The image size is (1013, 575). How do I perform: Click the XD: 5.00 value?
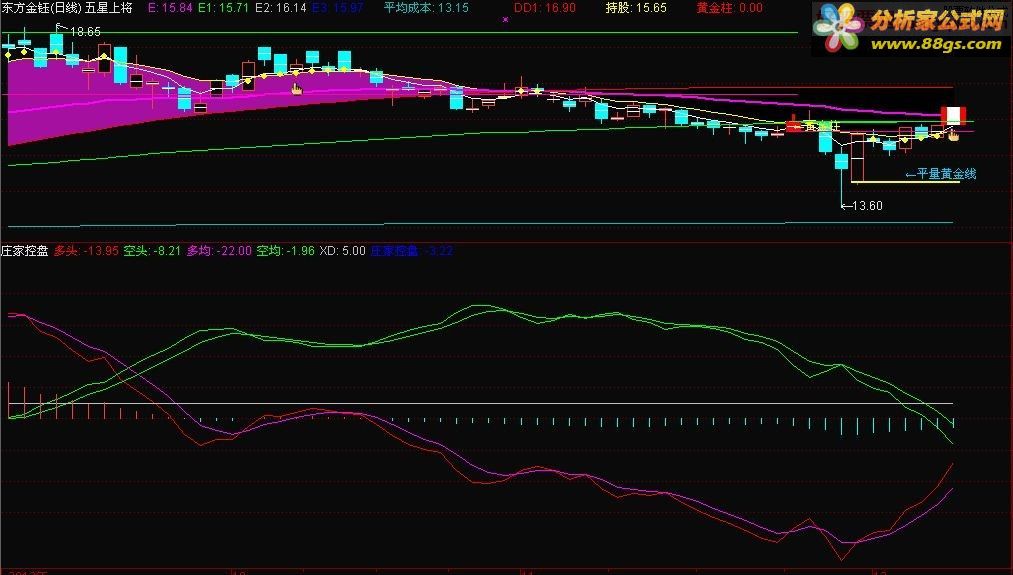click(x=342, y=251)
